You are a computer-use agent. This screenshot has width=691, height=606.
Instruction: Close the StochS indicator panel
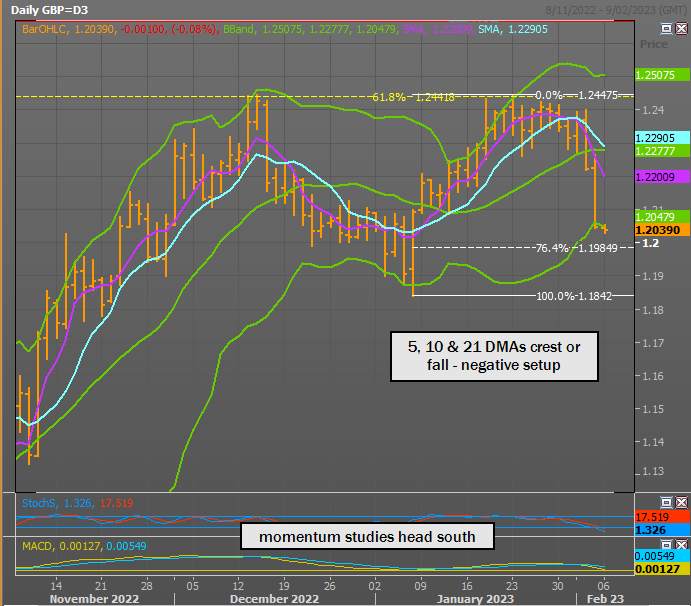coord(681,502)
